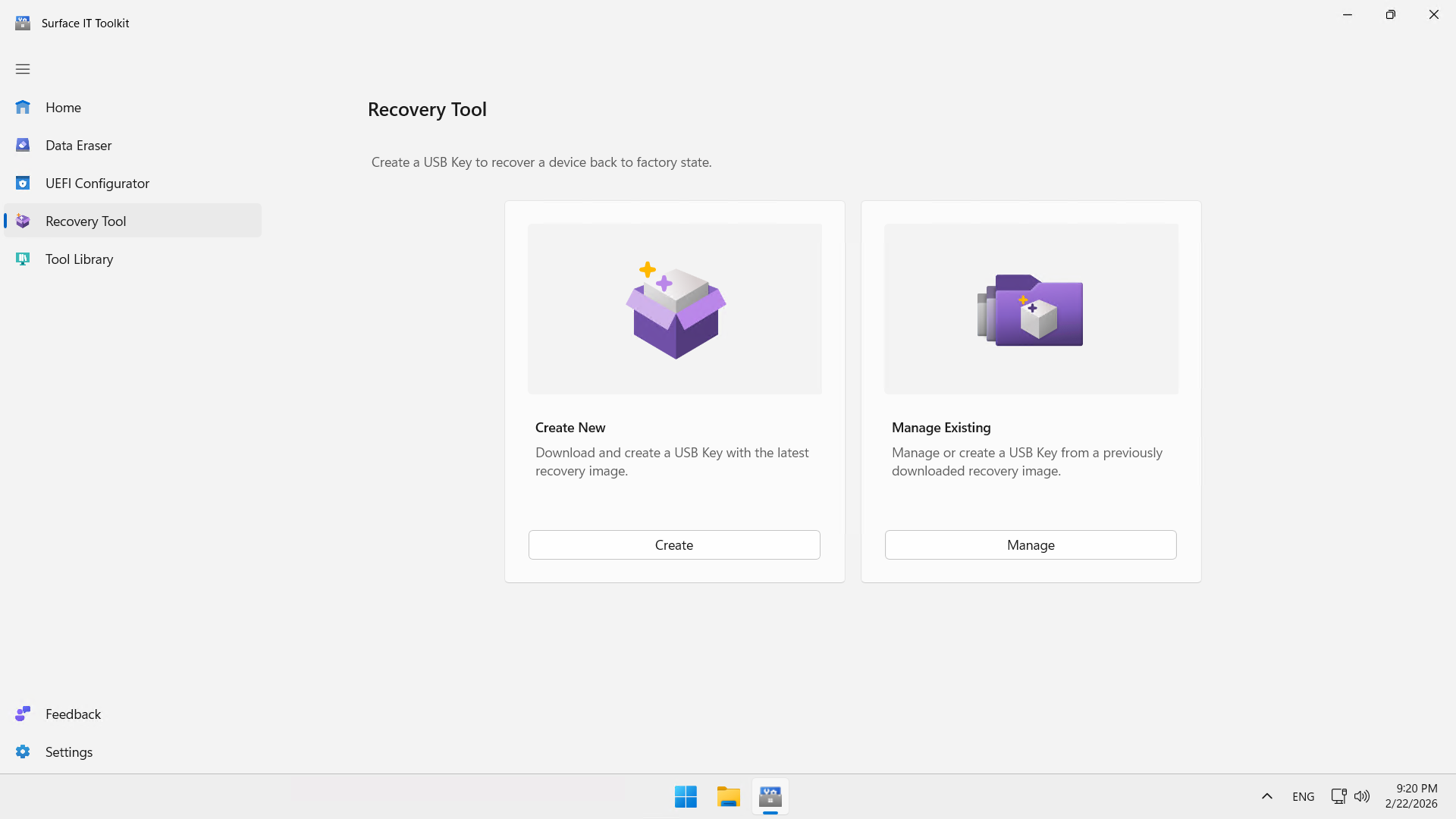
Task: Click the Feedback people icon
Action: pyautogui.click(x=23, y=714)
